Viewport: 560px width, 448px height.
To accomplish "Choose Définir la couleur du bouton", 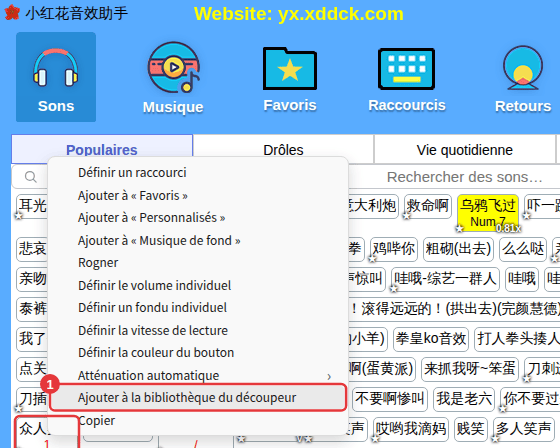I will point(198,353).
